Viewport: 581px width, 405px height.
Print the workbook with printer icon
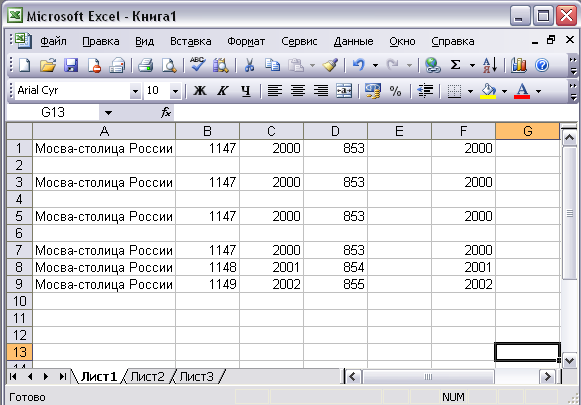146,65
